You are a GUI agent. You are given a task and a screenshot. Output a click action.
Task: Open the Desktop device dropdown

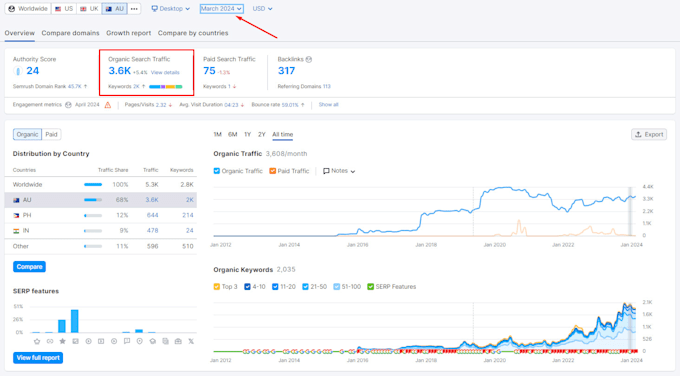[170, 9]
